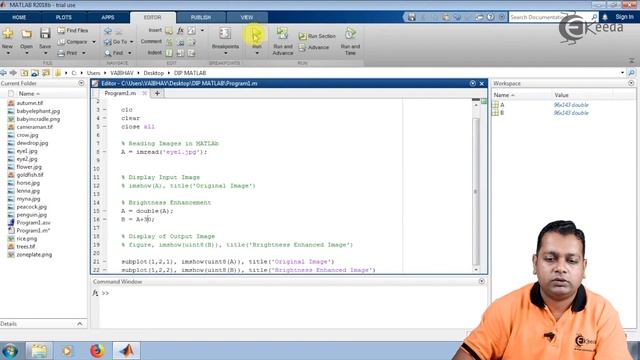Click Desktop in the folder path
Screen dimensions: 640x360
coord(153,73)
